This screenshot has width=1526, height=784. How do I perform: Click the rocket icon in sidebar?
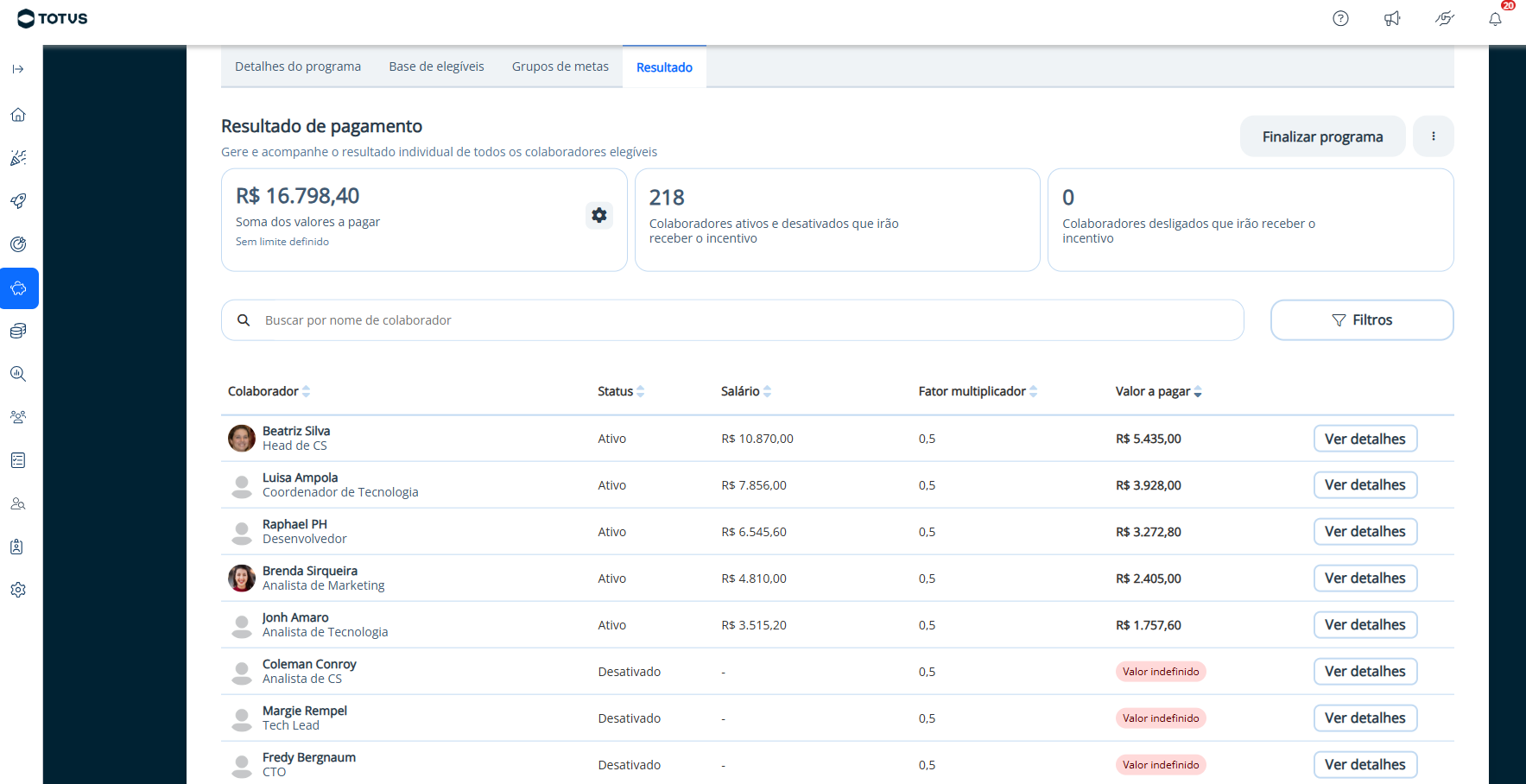click(18, 201)
